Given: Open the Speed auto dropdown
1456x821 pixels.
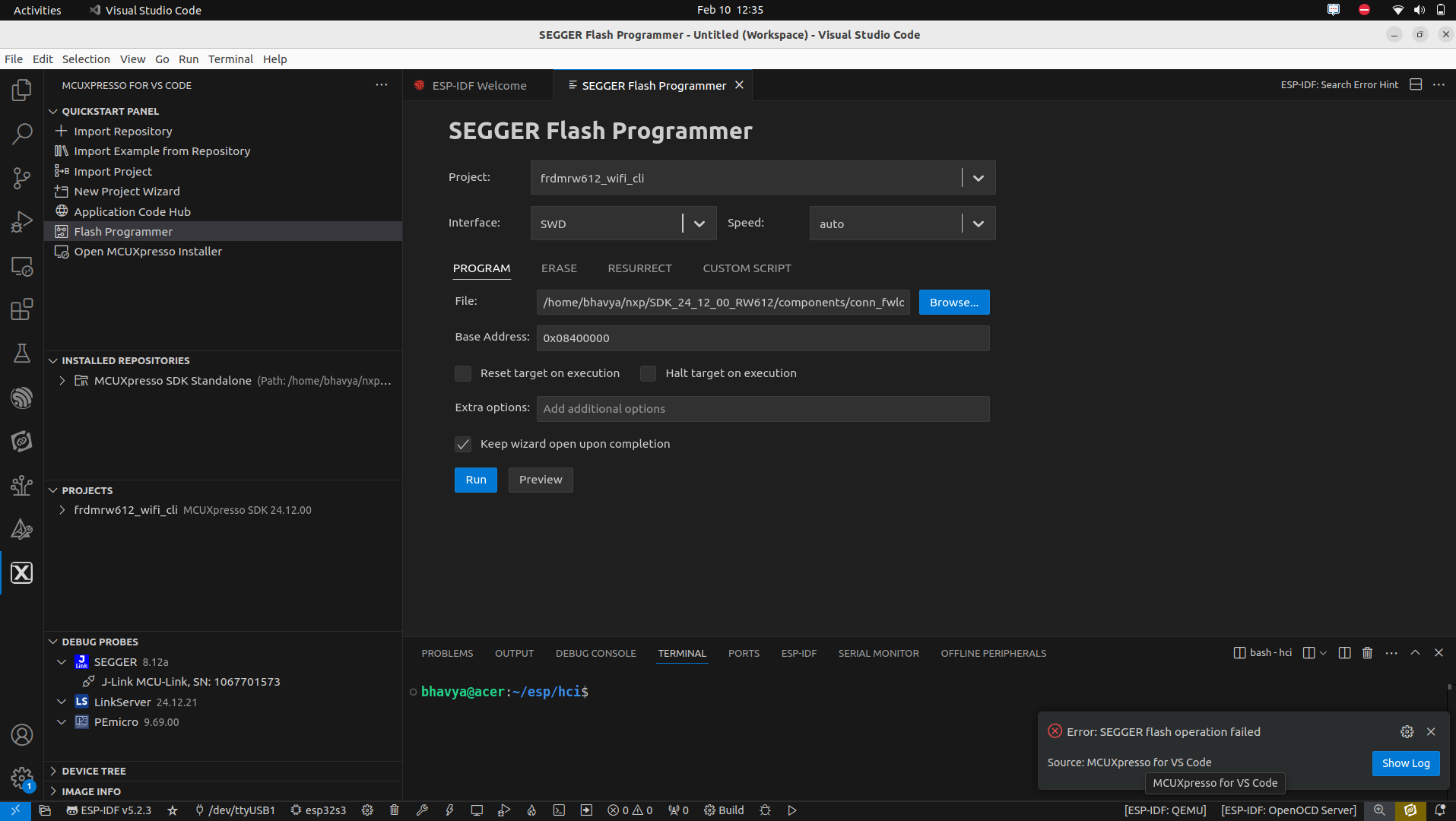Looking at the screenshot, I should (902, 223).
